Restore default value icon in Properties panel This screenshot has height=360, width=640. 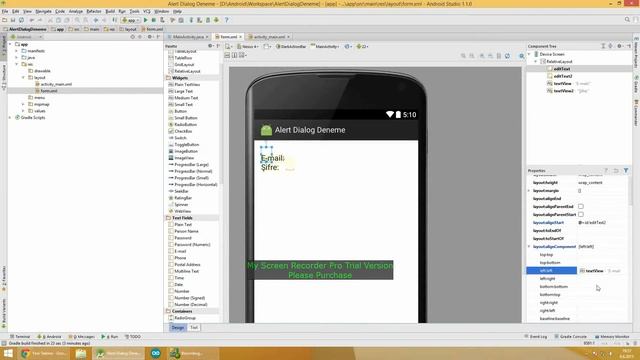coord(616,171)
